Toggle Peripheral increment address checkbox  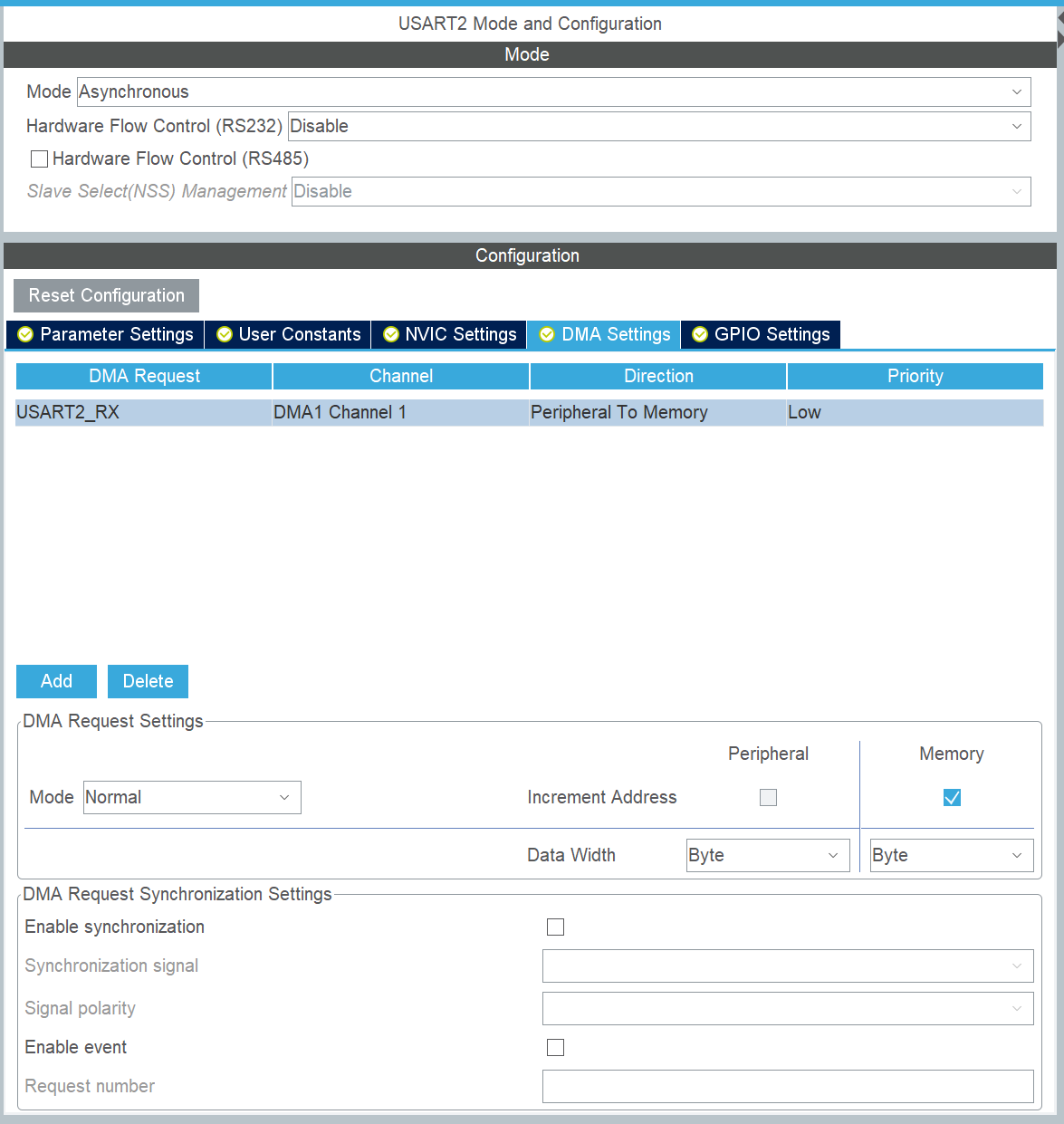coord(768,797)
